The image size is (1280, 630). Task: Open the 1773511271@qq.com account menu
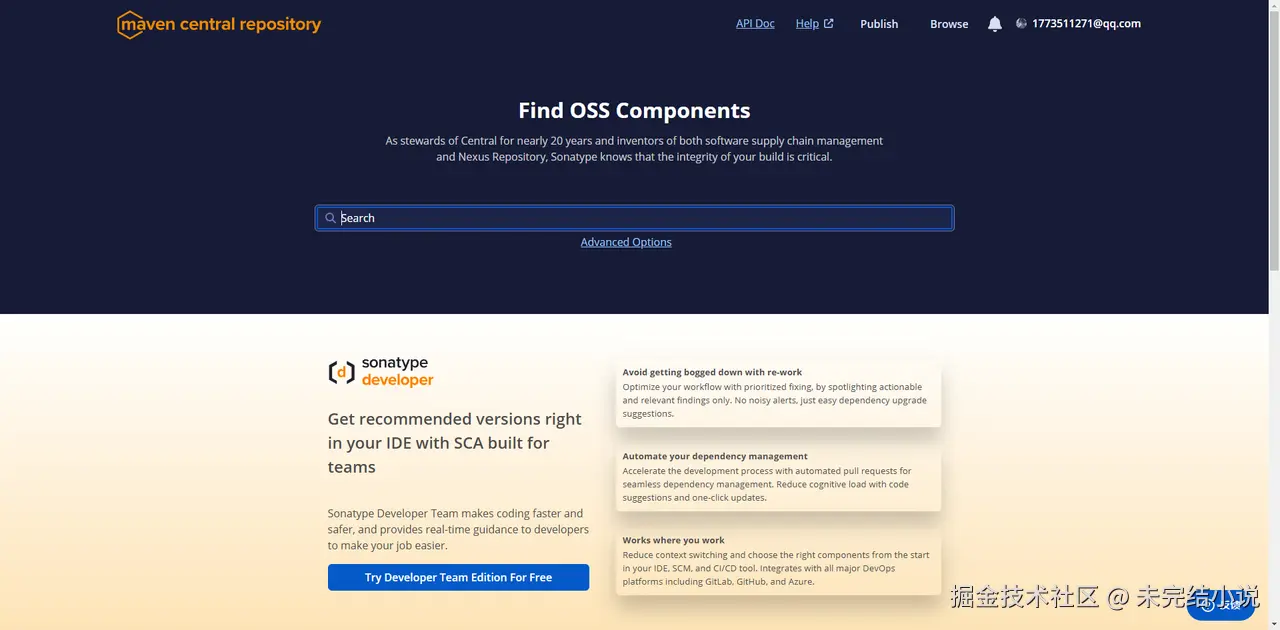coord(1086,24)
